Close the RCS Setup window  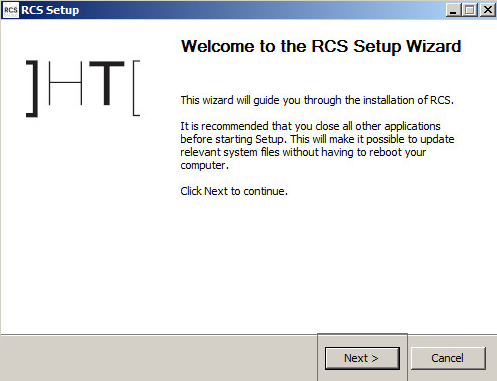pyautogui.click(x=488, y=10)
